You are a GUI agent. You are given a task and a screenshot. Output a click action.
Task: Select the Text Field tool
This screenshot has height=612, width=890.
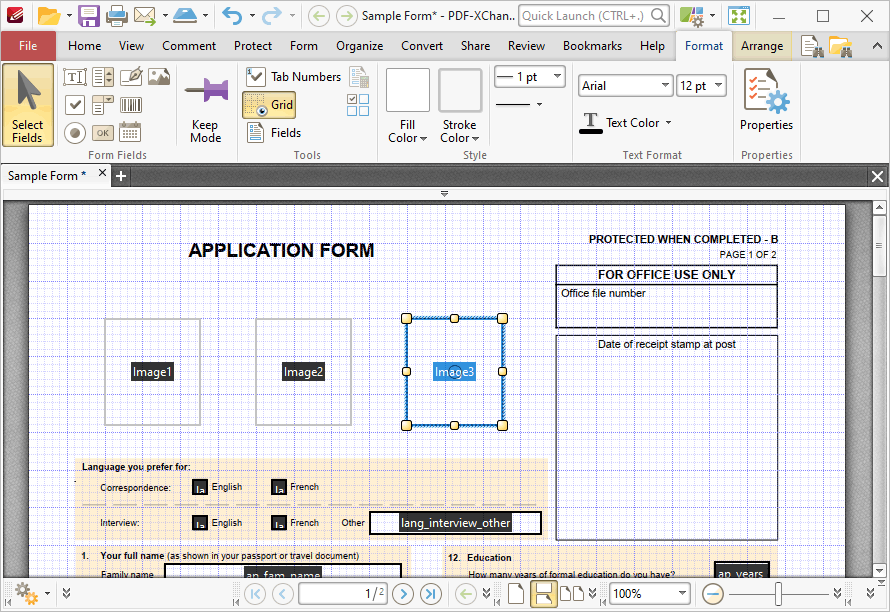[x=75, y=77]
